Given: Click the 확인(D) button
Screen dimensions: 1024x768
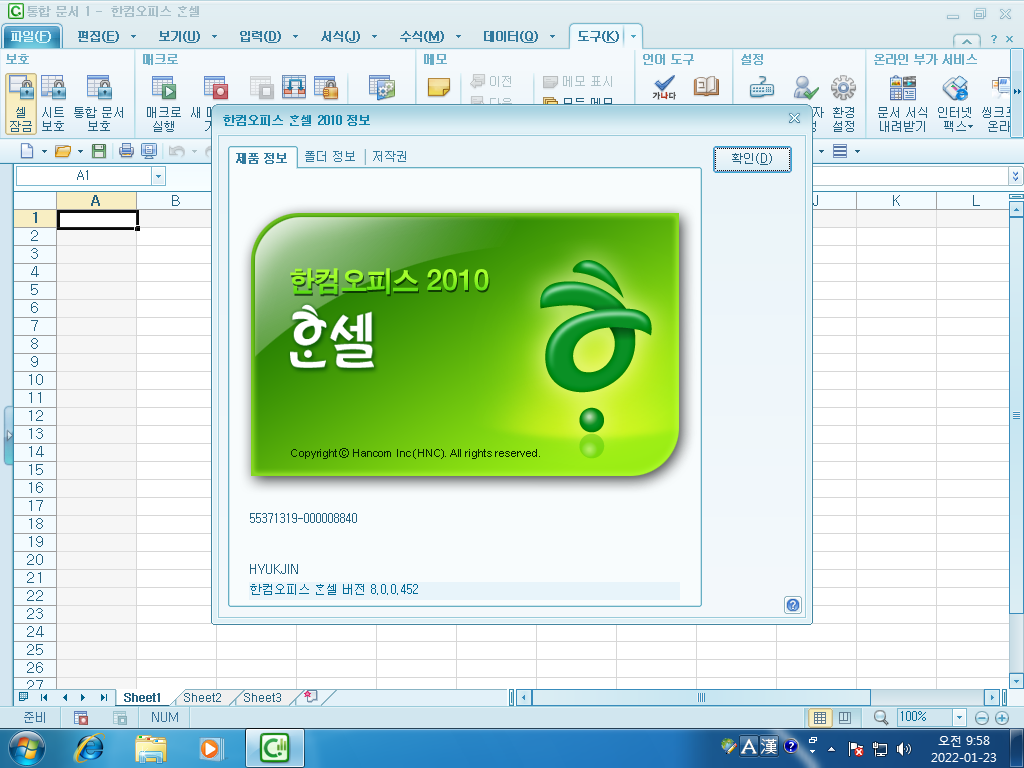Looking at the screenshot, I should coord(752,159).
